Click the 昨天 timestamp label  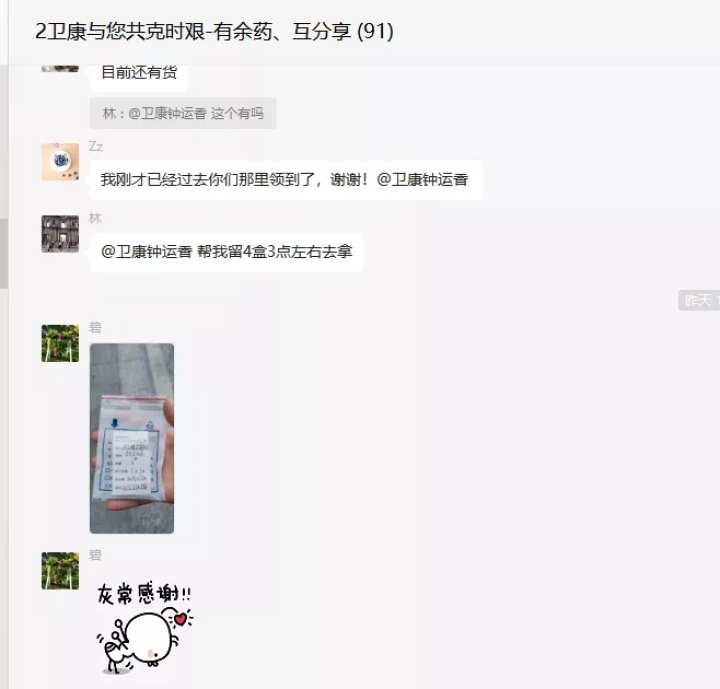click(699, 300)
